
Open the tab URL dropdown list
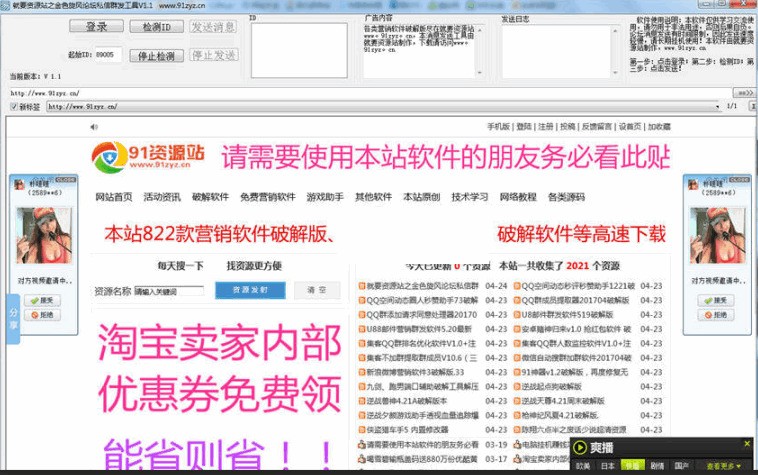[x=717, y=107]
